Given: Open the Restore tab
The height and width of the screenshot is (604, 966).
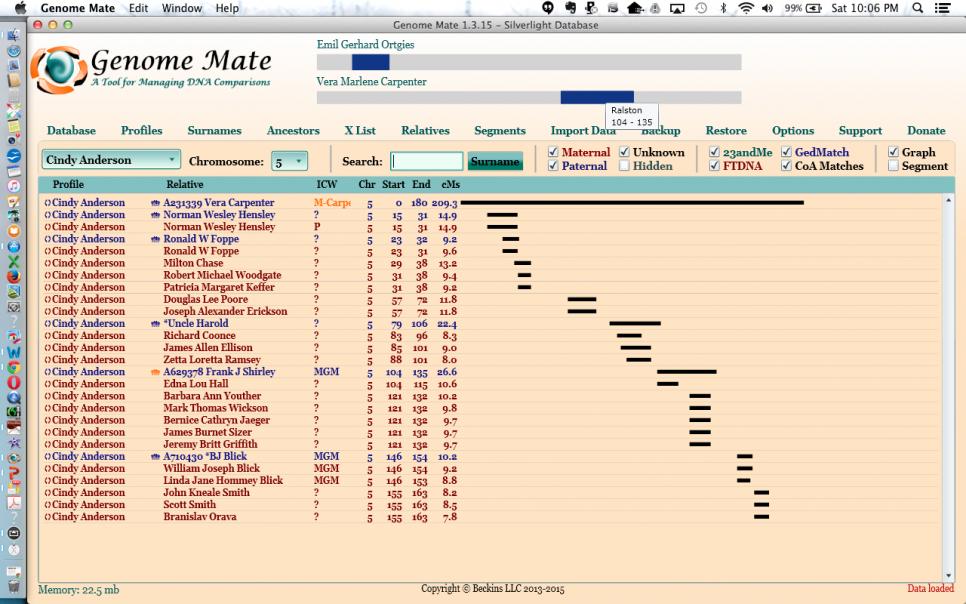Looking at the screenshot, I should pyautogui.click(x=726, y=131).
